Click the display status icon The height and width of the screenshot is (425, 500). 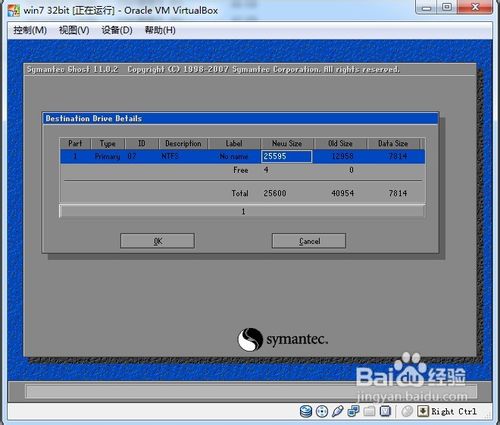pos(385,411)
